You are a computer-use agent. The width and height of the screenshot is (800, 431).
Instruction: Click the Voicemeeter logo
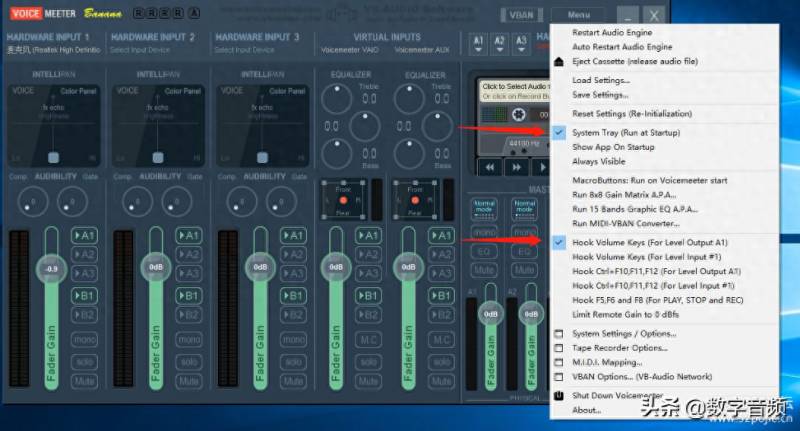point(43,13)
